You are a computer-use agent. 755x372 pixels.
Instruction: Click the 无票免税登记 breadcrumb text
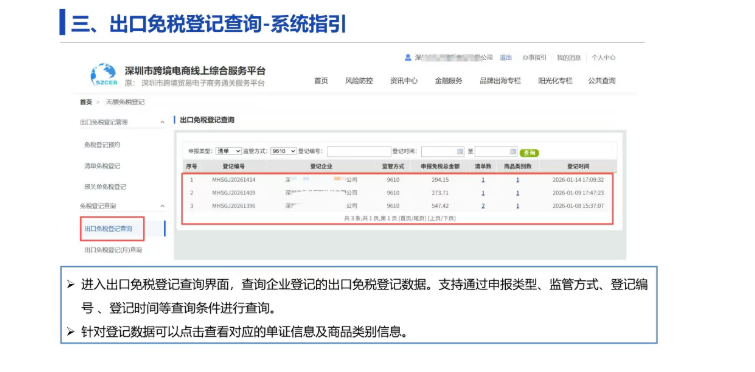[125, 102]
